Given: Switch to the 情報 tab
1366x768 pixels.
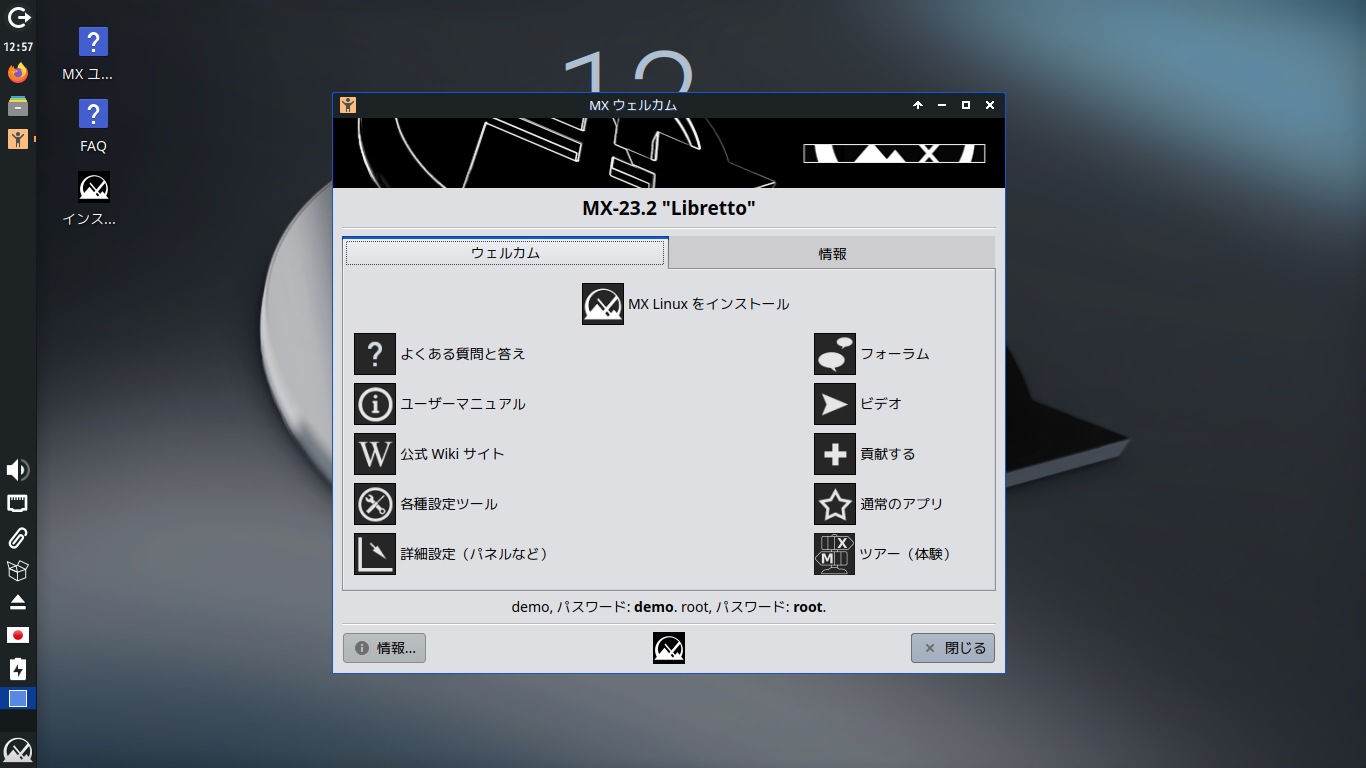Looking at the screenshot, I should click(x=832, y=254).
